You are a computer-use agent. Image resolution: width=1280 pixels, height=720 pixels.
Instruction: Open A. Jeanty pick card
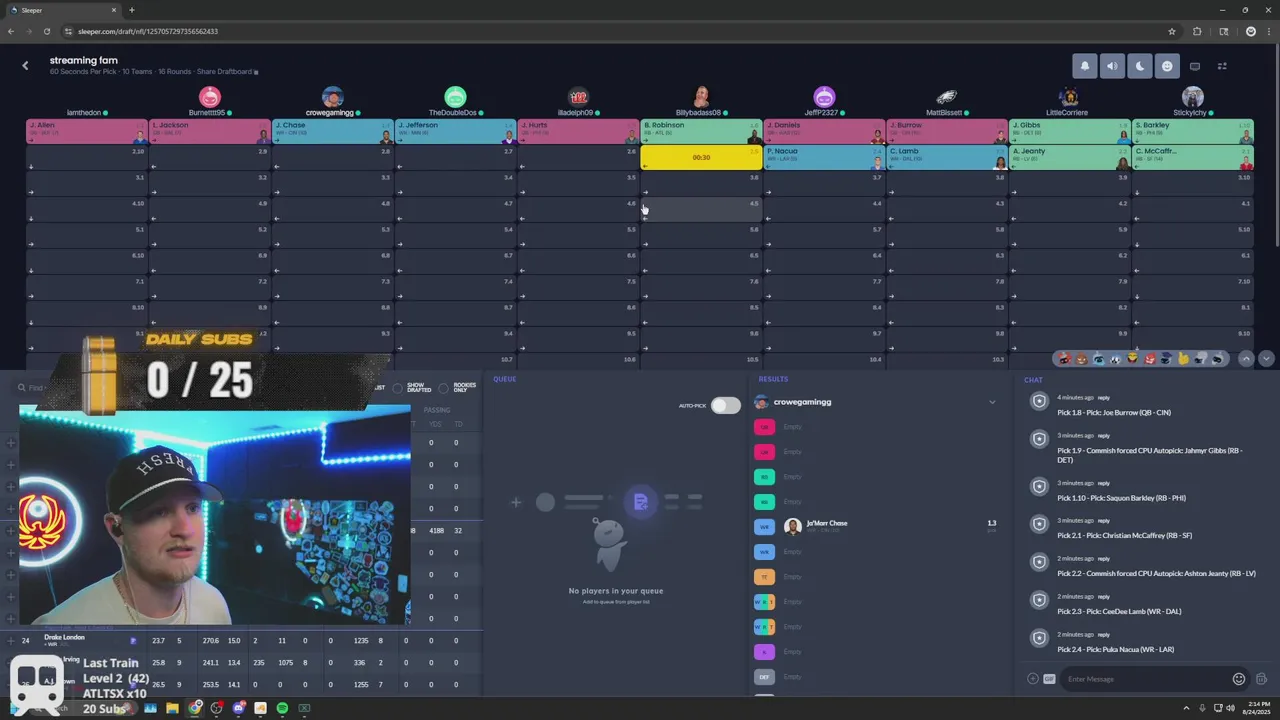click(1069, 157)
